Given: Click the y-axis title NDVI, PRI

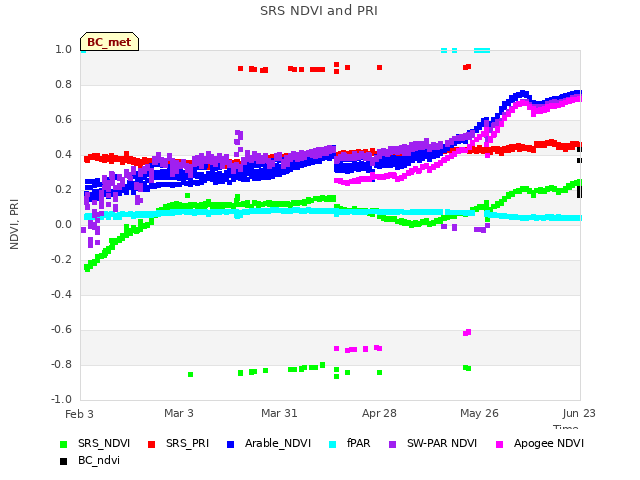Looking at the screenshot, I should pyautogui.click(x=14, y=224).
